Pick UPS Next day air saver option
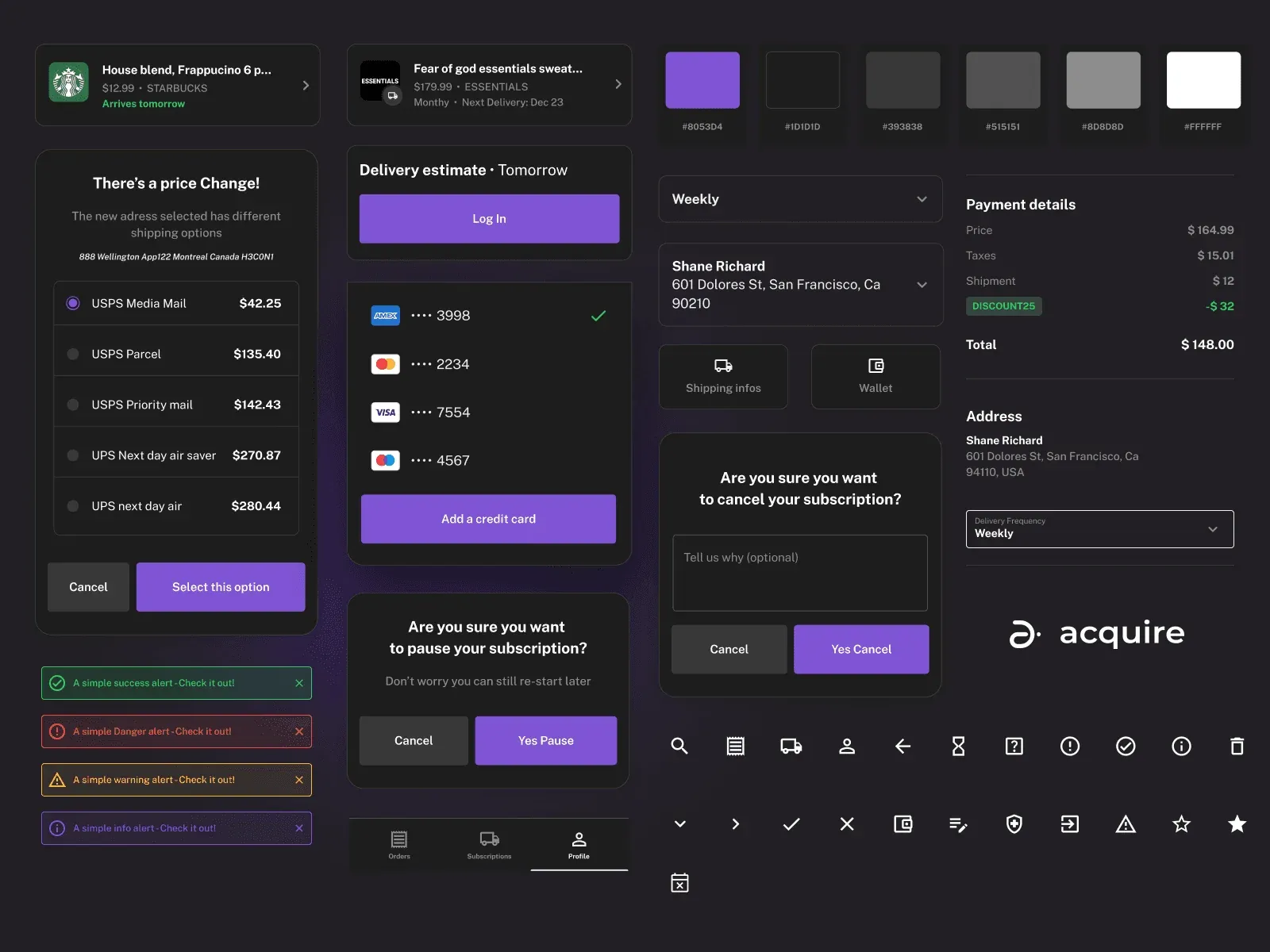This screenshot has height=952, width=1270. click(x=176, y=455)
